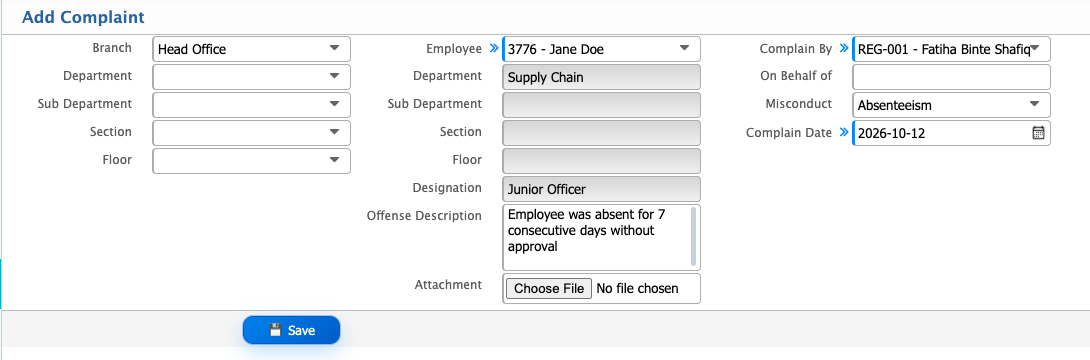Click the double-arrow icon beside Complain Date

[x=844, y=132]
